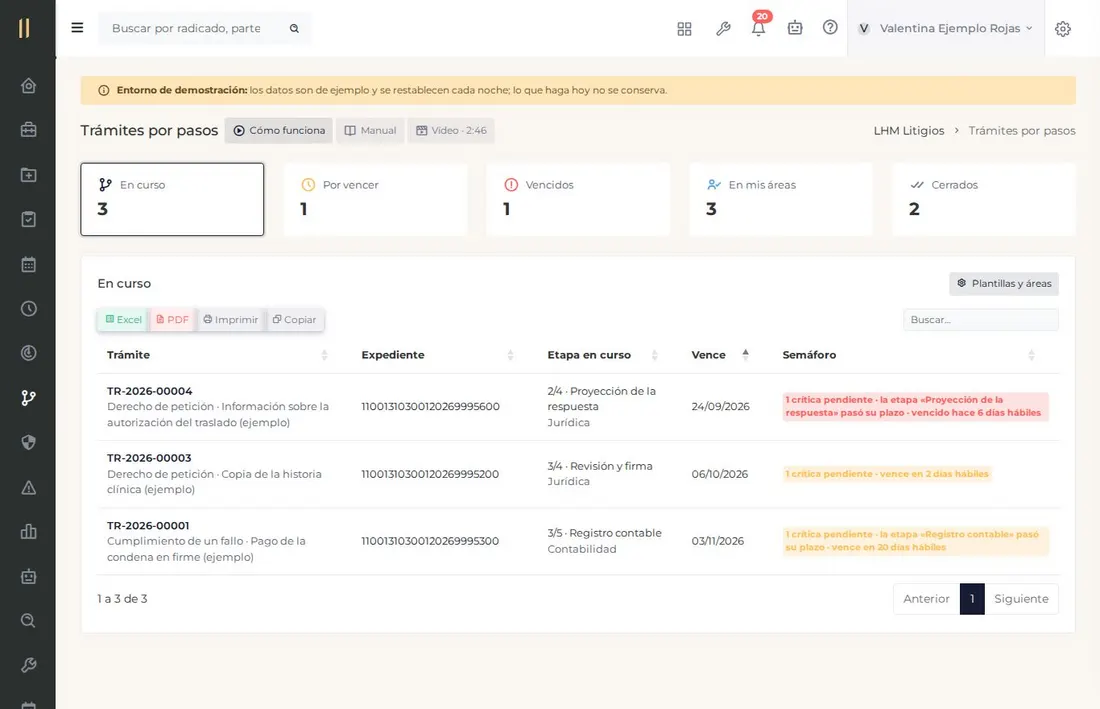Viewport: 1100px width, 709px height.
Task: Click the Copiar button
Action: (x=295, y=320)
